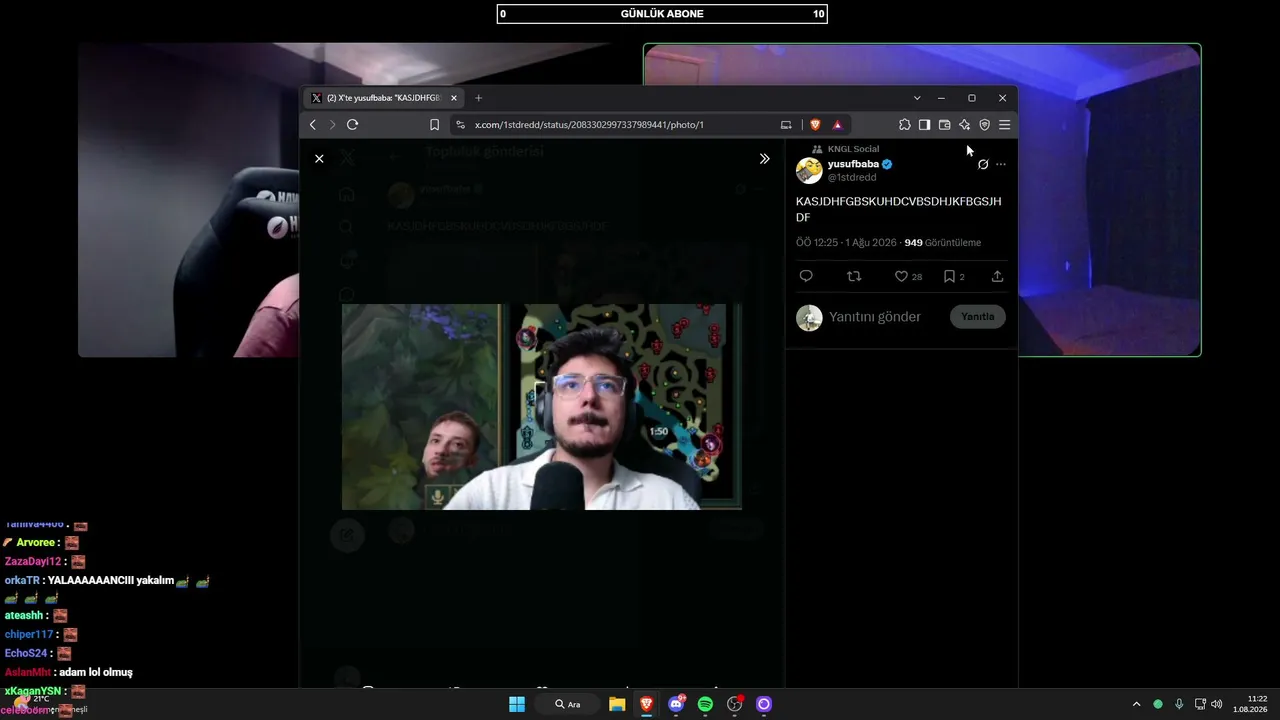Open yusufbaba profile avatar
This screenshot has height=720, width=1280.
click(x=809, y=171)
